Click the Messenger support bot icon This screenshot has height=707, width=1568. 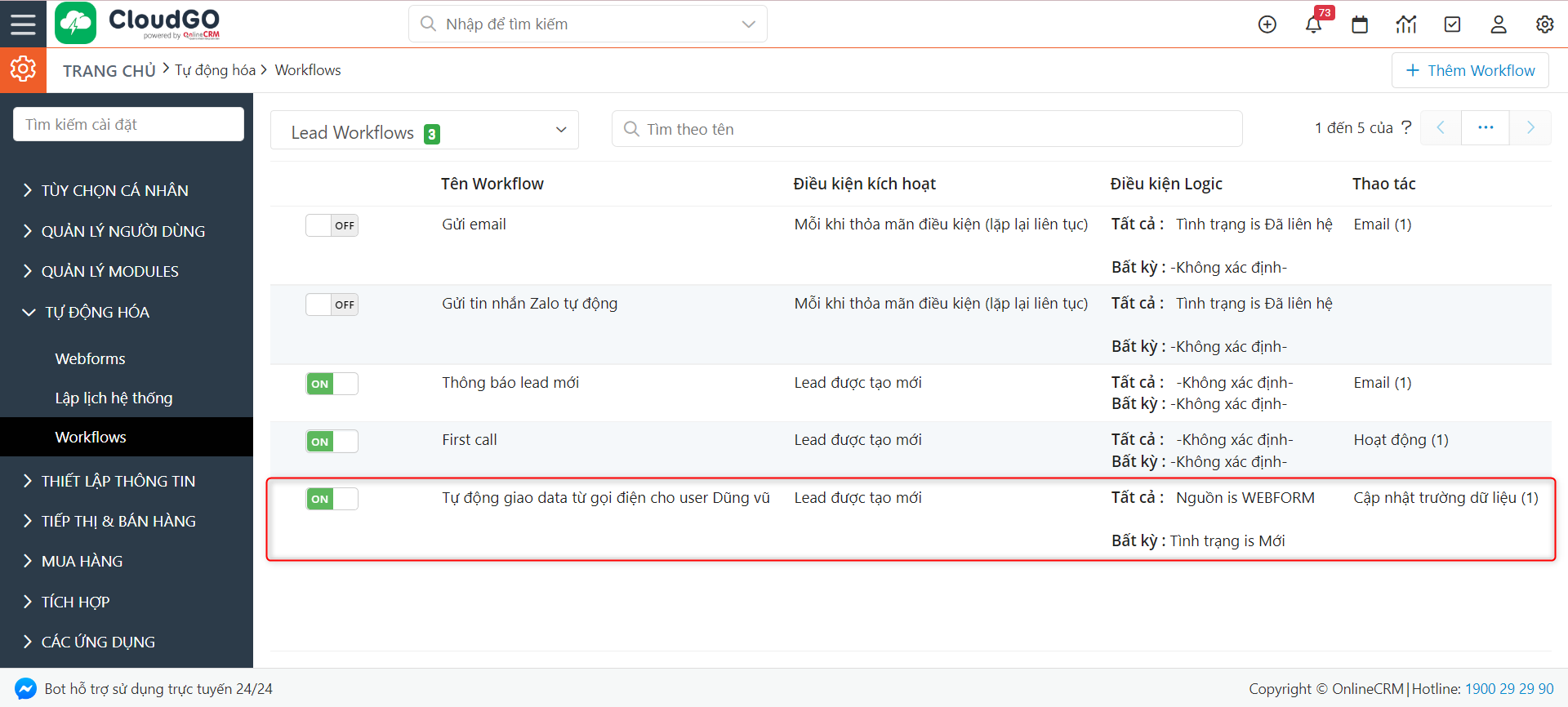tap(25, 689)
